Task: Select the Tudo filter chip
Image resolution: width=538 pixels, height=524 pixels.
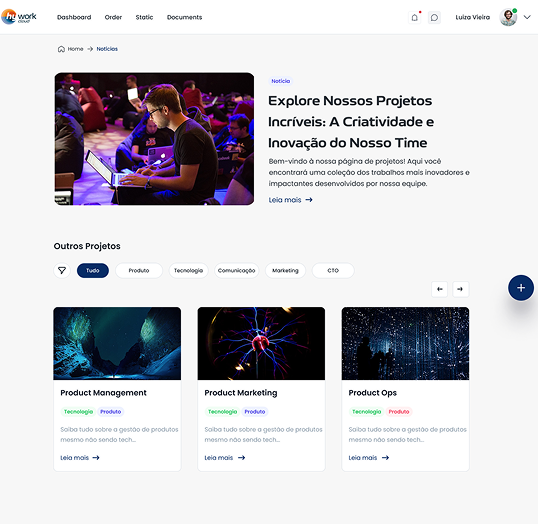Action: click(x=93, y=271)
